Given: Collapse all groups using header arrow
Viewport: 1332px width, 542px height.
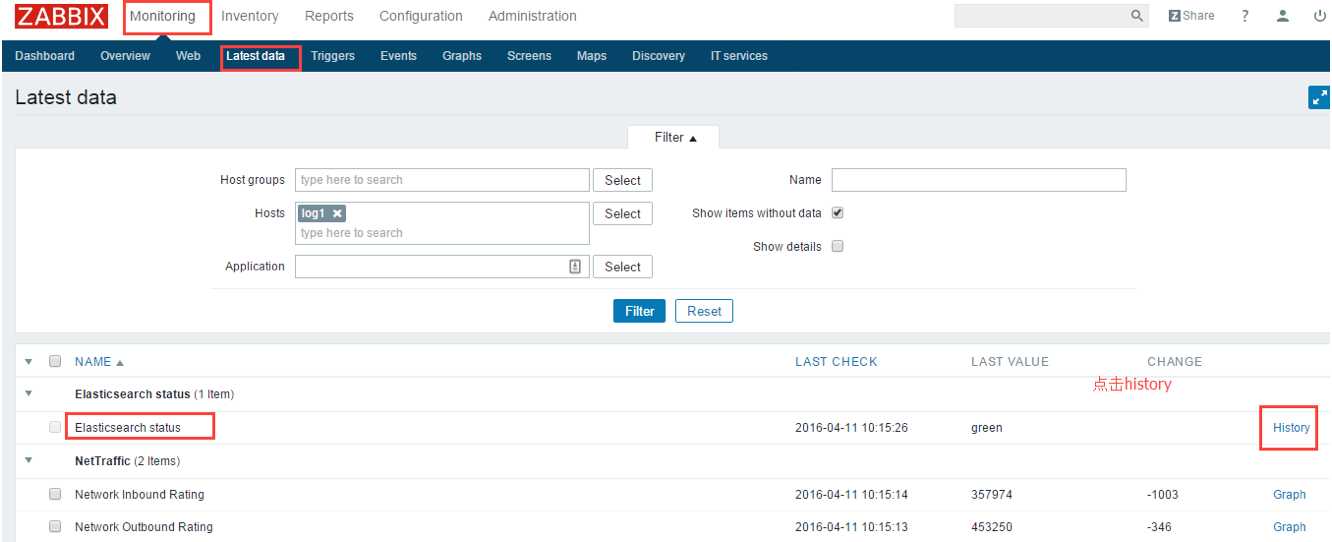Looking at the screenshot, I should point(28,361).
